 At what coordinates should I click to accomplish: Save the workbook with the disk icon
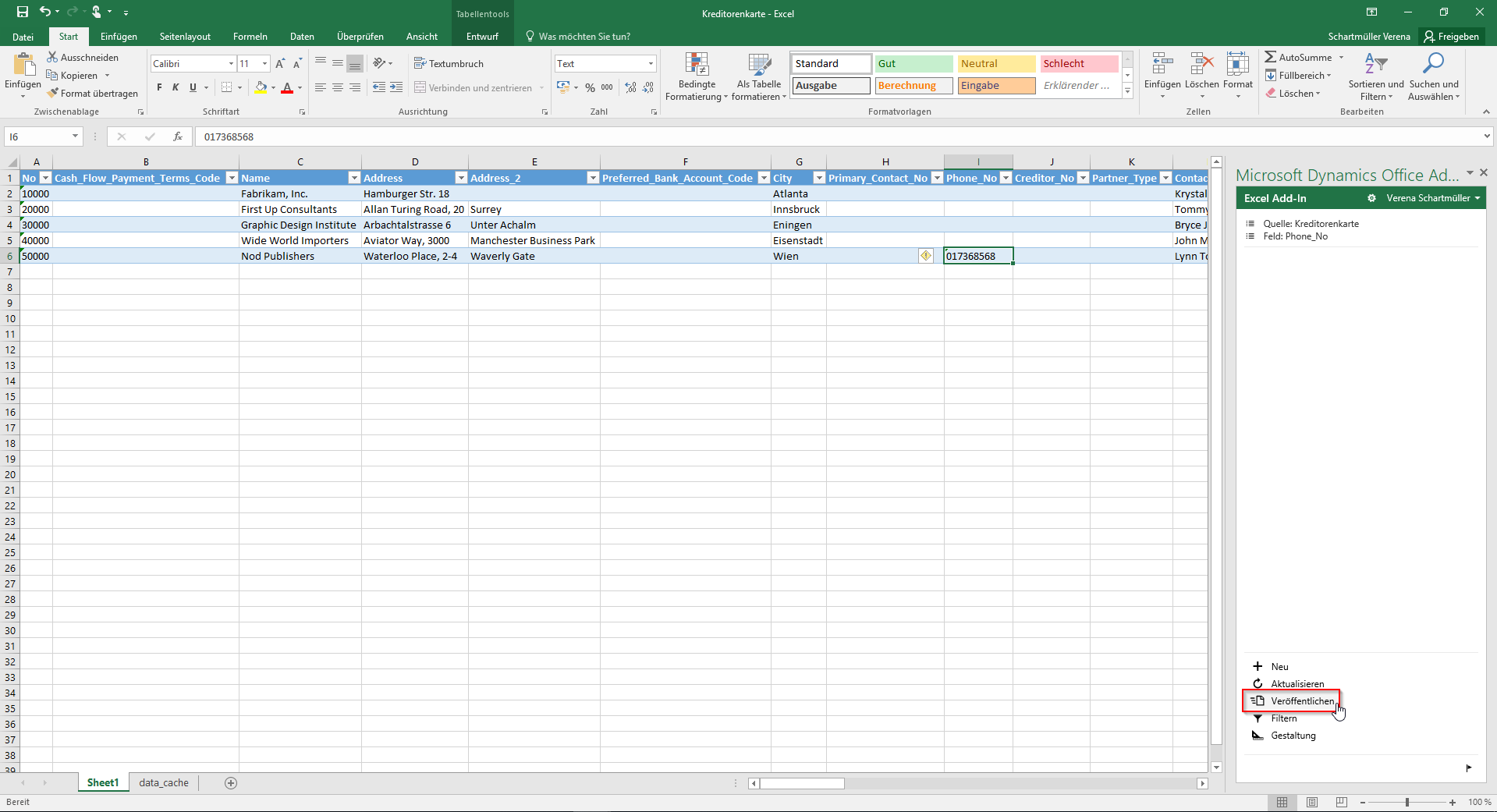pos(22,12)
